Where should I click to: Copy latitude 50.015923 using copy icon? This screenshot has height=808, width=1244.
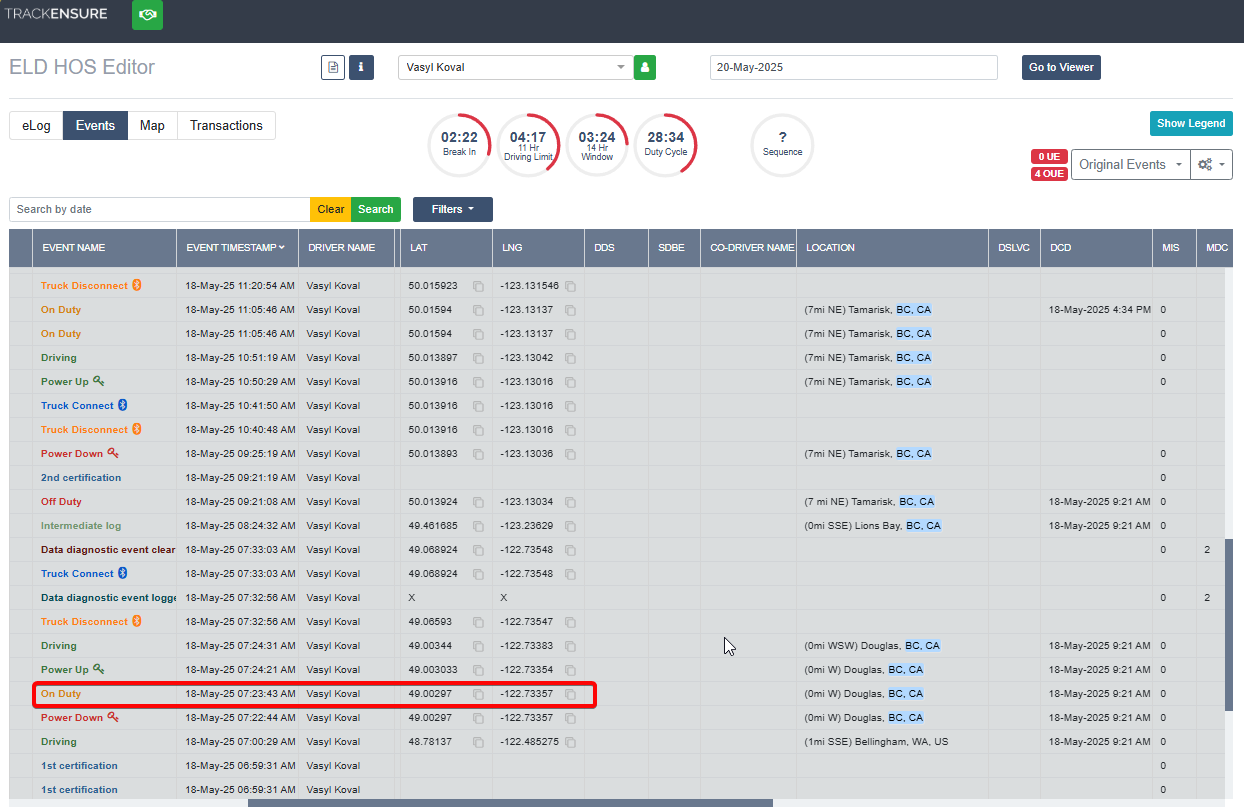tap(478, 286)
